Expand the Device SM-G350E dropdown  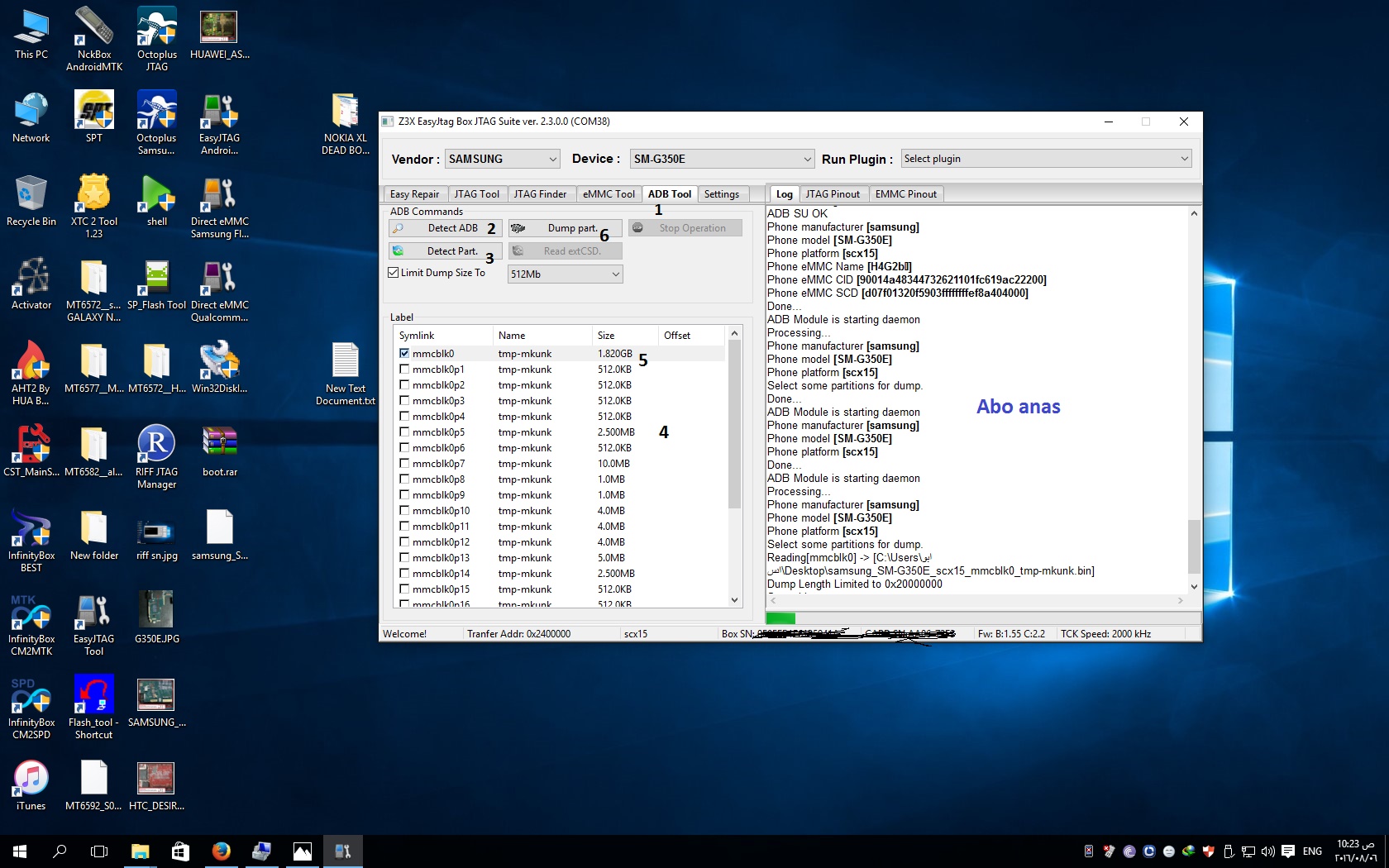[x=723, y=159]
